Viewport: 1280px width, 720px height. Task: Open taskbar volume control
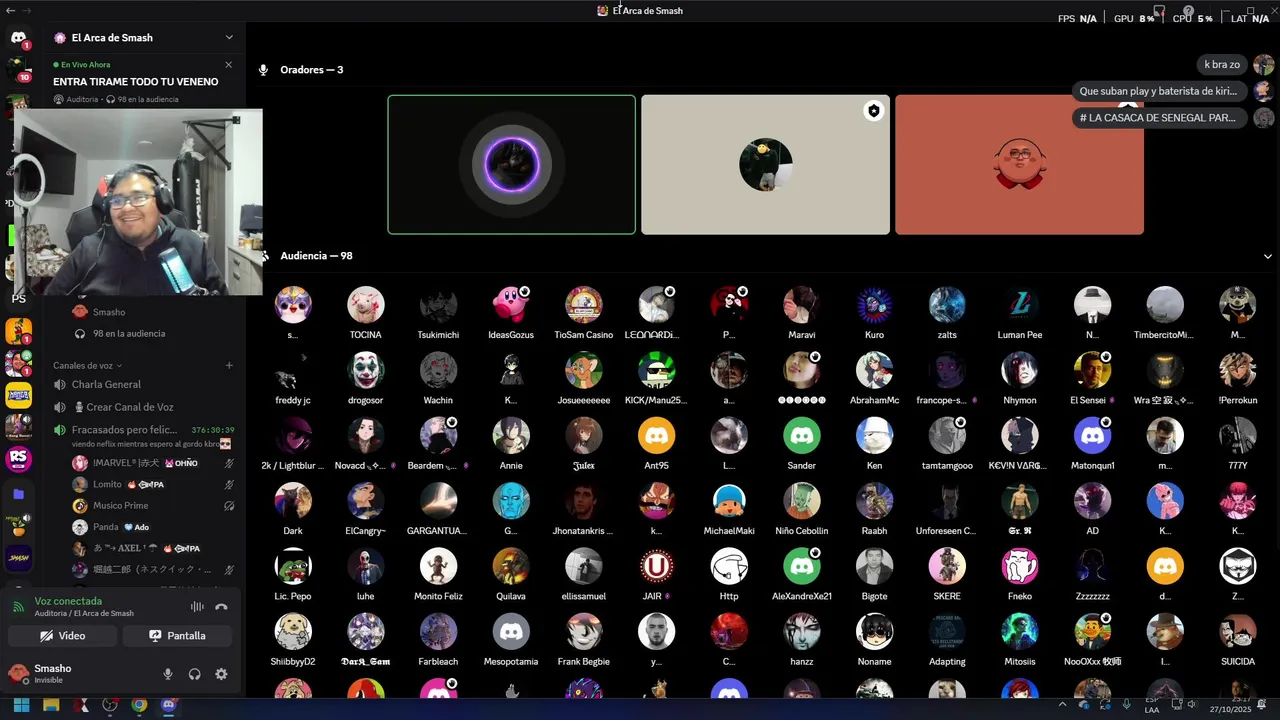click(1191, 705)
